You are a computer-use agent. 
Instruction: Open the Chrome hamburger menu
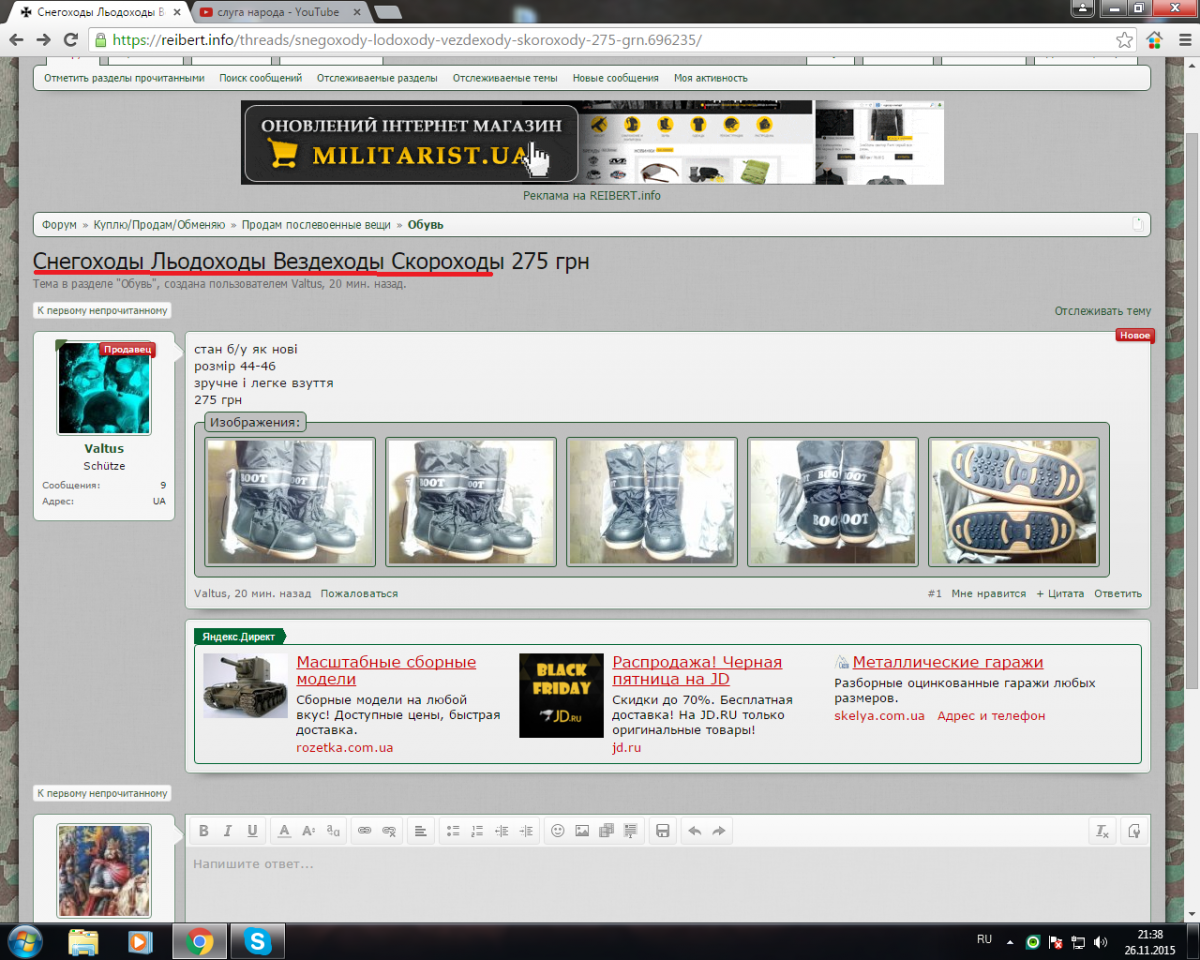(x=1182, y=40)
